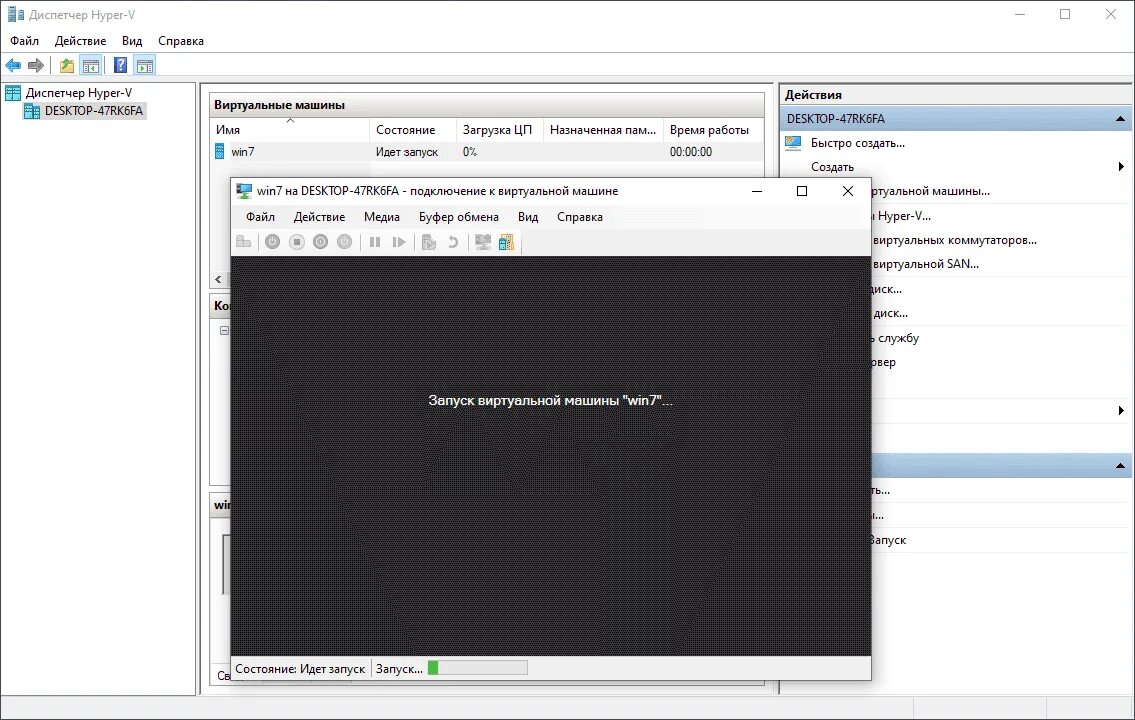
Task: Click the Turn Off square-stop icon
Action: tap(297, 242)
